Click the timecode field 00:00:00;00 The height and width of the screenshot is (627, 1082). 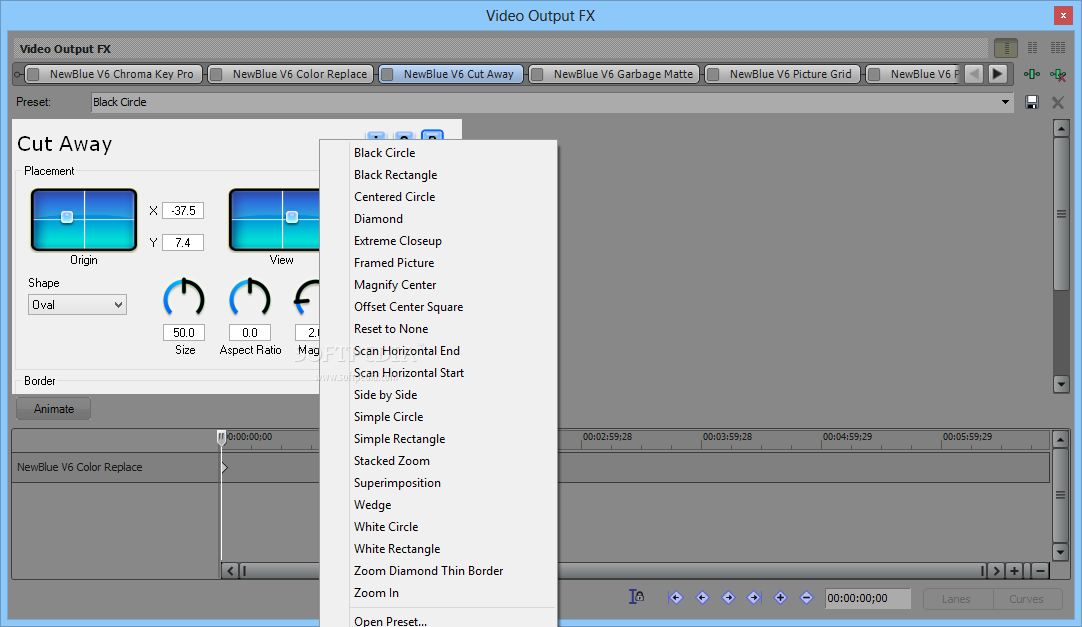[x=868, y=599]
